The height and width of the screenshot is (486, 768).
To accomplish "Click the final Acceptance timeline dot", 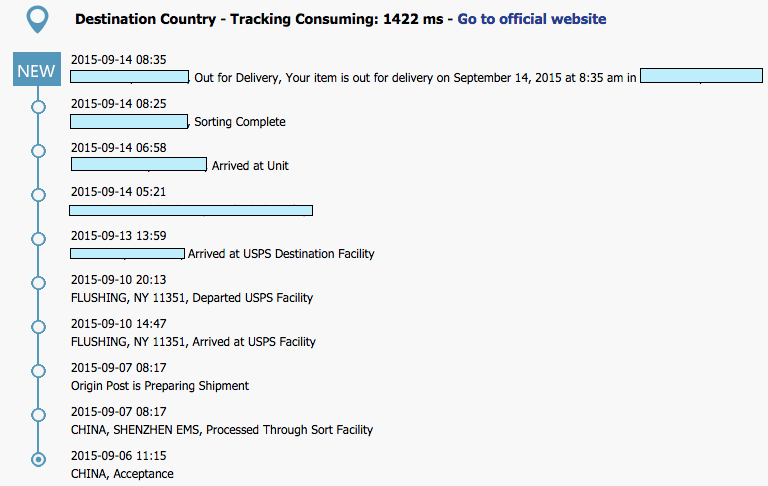I will [38, 459].
